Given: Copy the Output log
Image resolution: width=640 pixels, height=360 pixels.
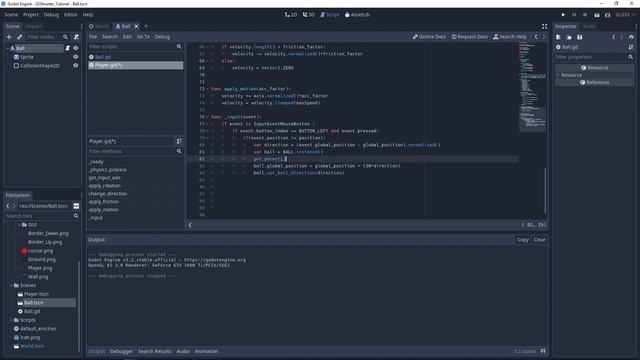Looking at the screenshot, I should click(523, 240).
